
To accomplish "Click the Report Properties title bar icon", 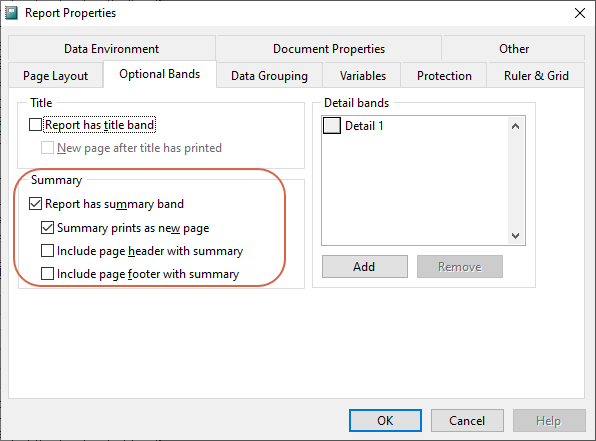I will point(11,13).
